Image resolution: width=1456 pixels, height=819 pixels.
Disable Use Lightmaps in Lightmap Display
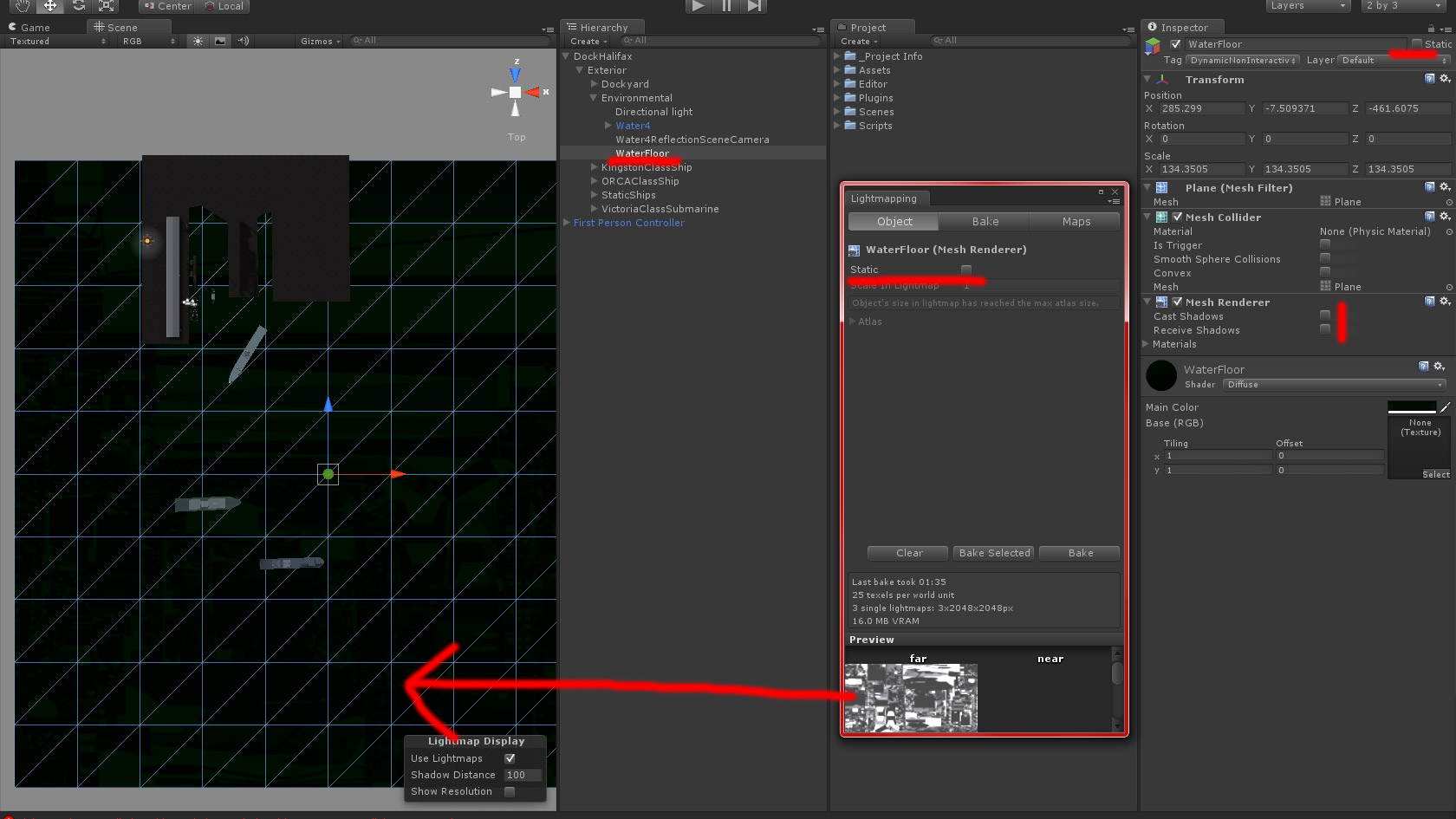(x=510, y=757)
